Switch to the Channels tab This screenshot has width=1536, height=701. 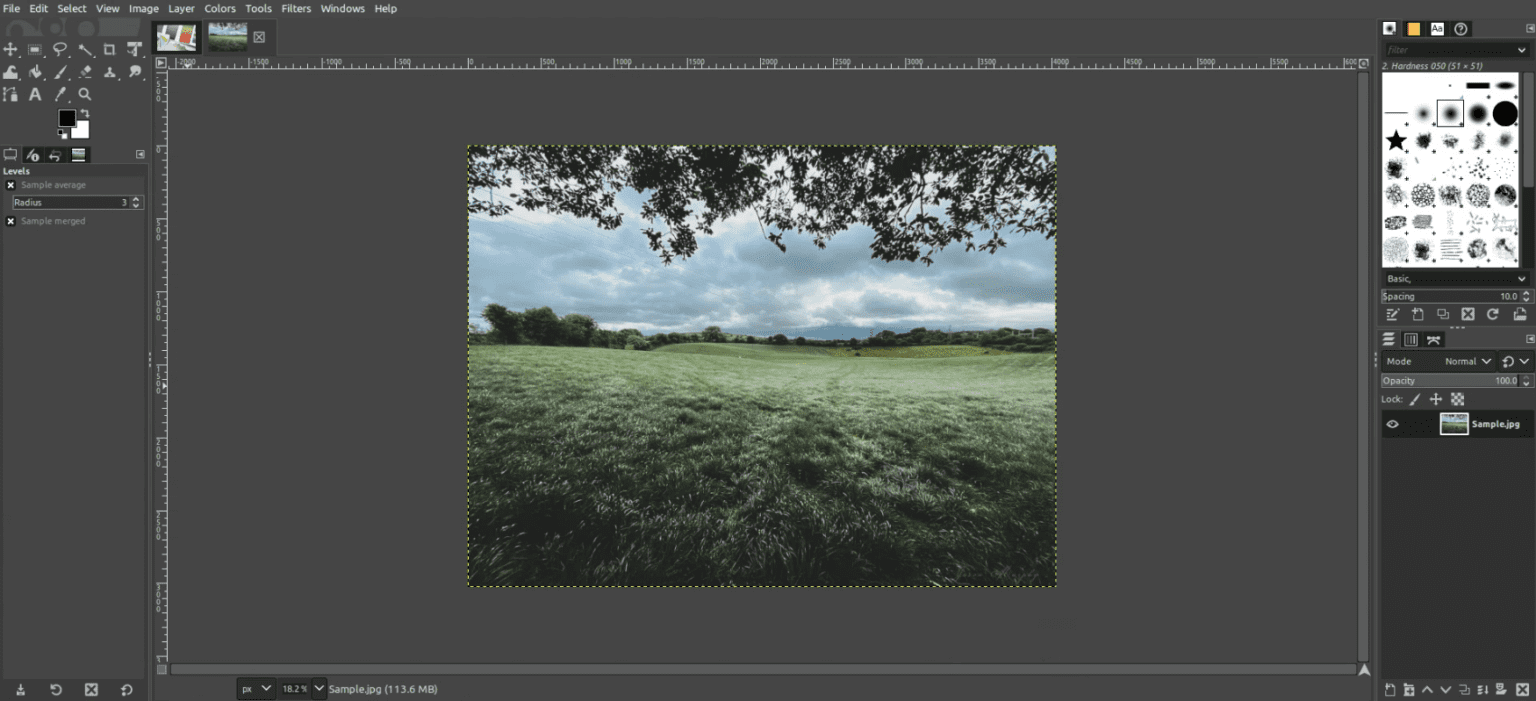[x=1410, y=339]
